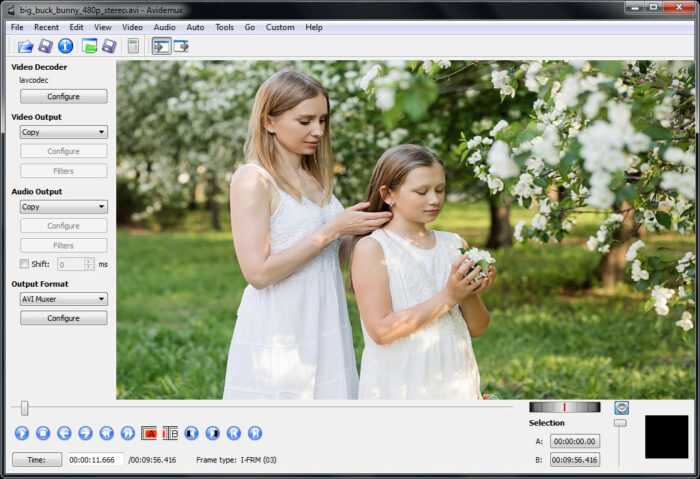
Task: Open the Video menu
Action: [x=132, y=27]
